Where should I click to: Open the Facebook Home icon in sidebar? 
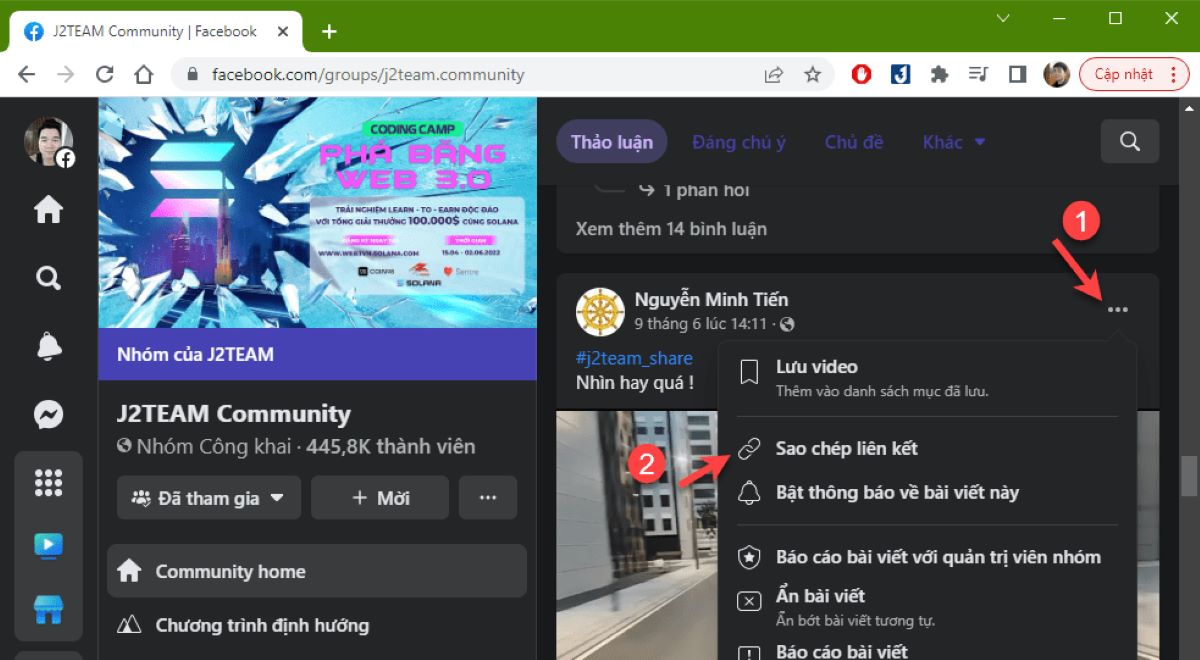(x=48, y=210)
